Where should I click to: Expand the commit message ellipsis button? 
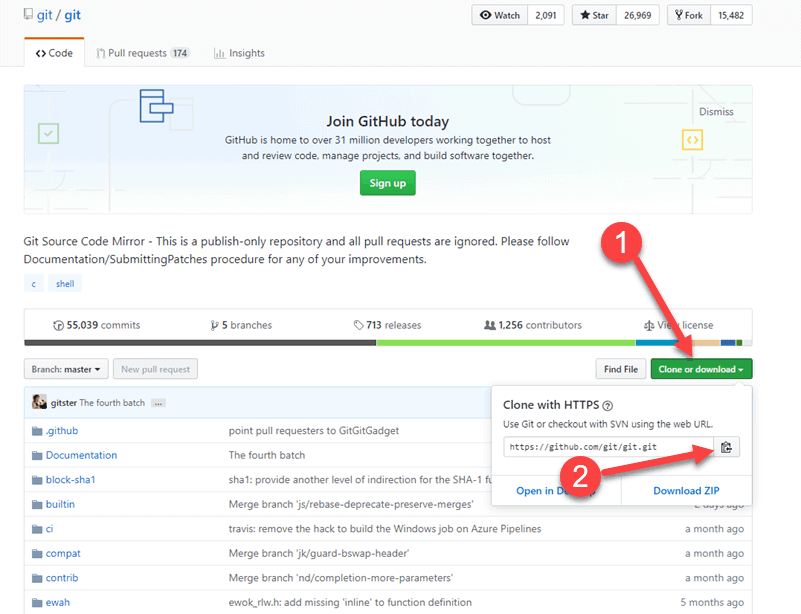click(158, 403)
